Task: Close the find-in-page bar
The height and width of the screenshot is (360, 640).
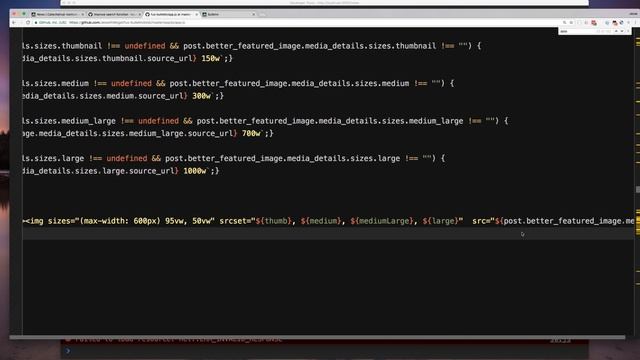Action: (x=628, y=31)
